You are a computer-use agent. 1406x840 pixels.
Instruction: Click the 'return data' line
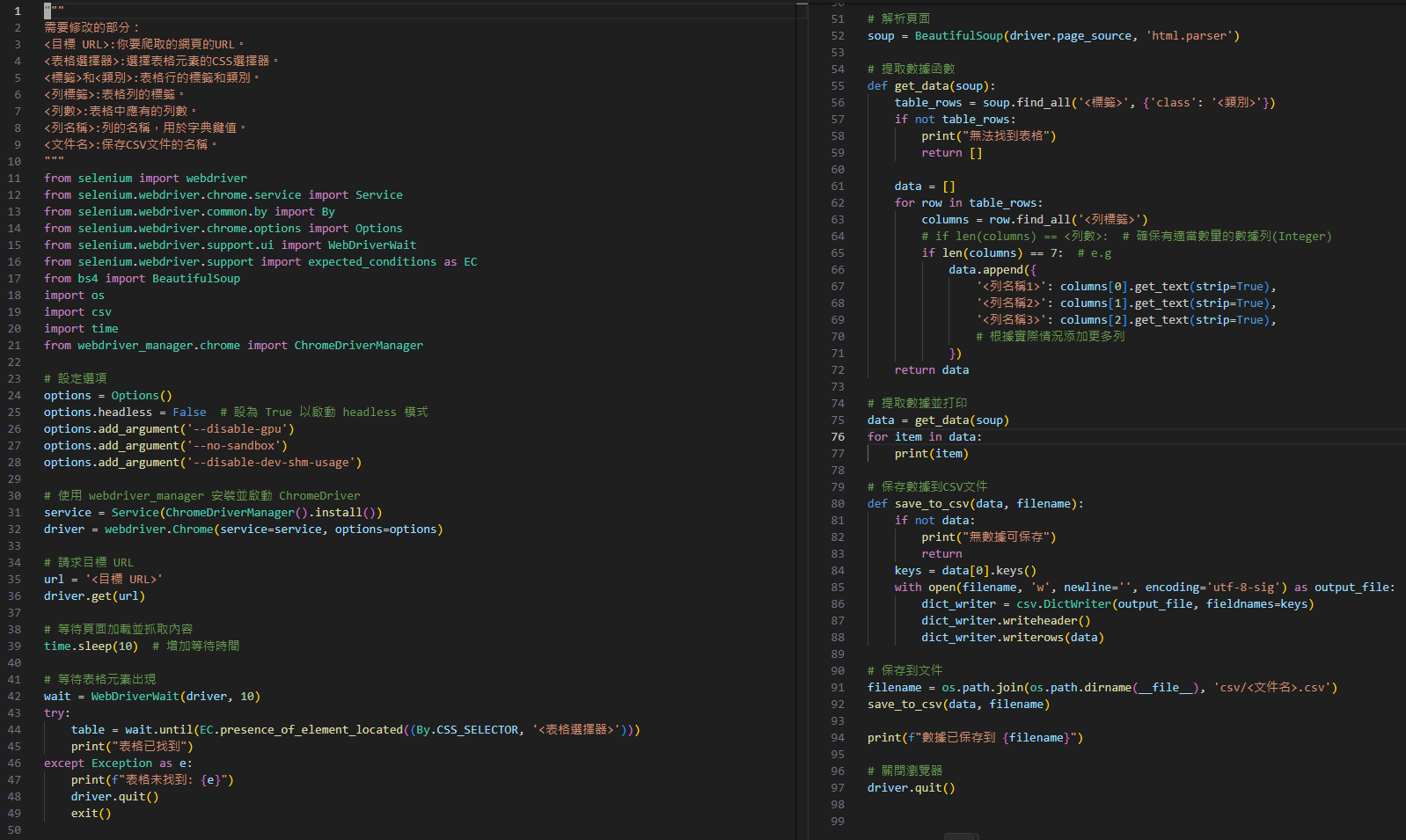(x=932, y=369)
